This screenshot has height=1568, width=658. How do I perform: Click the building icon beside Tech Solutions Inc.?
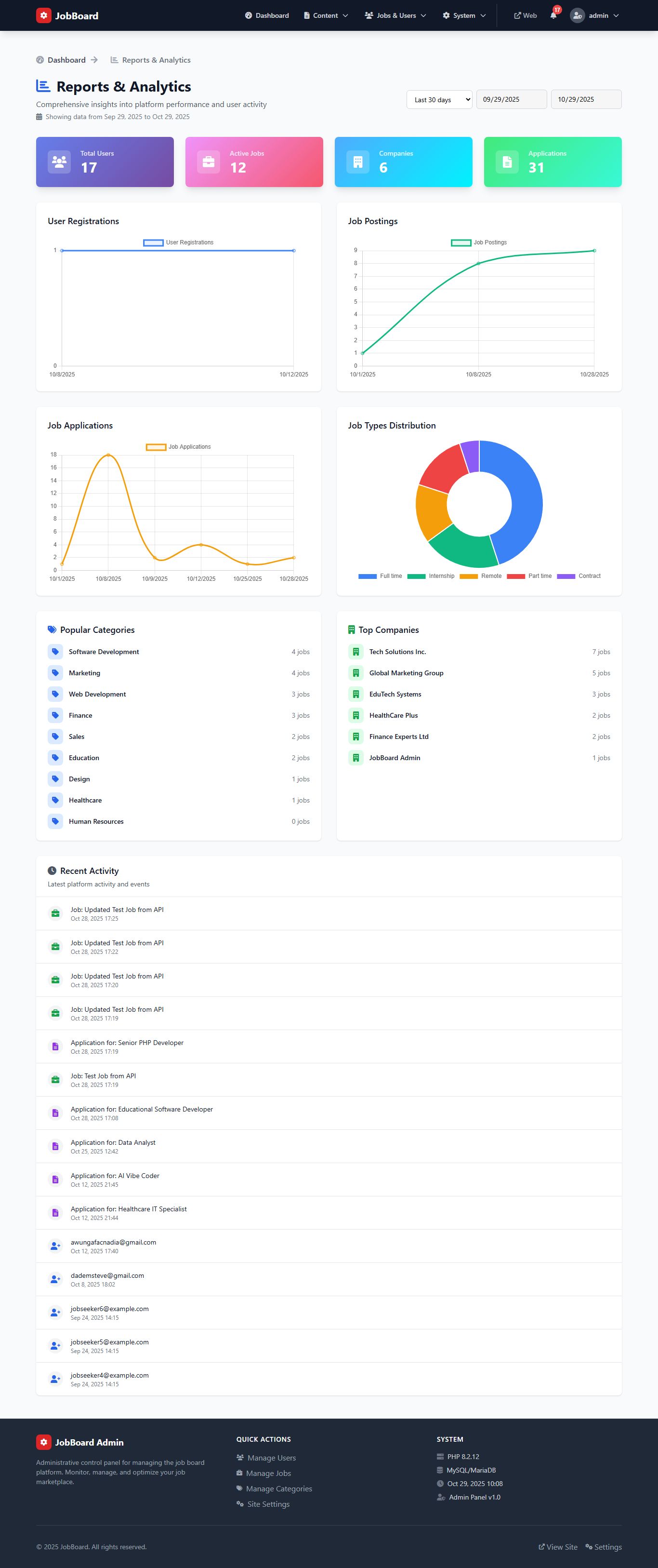tap(356, 652)
